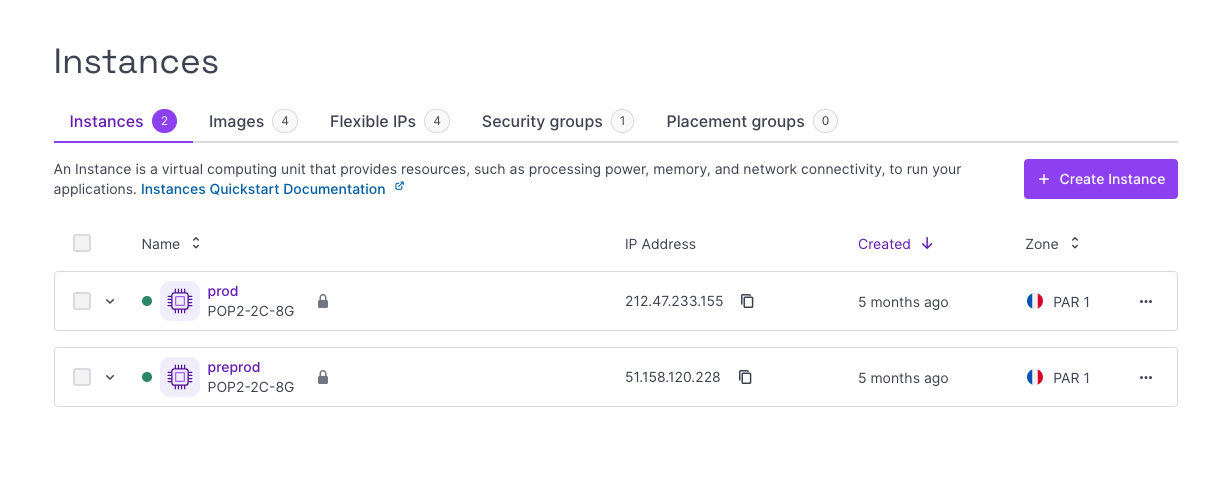Viewport: 1217px width, 483px height.
Task: Click the preprod instance chip icon
Action: [x=180, y=377]
